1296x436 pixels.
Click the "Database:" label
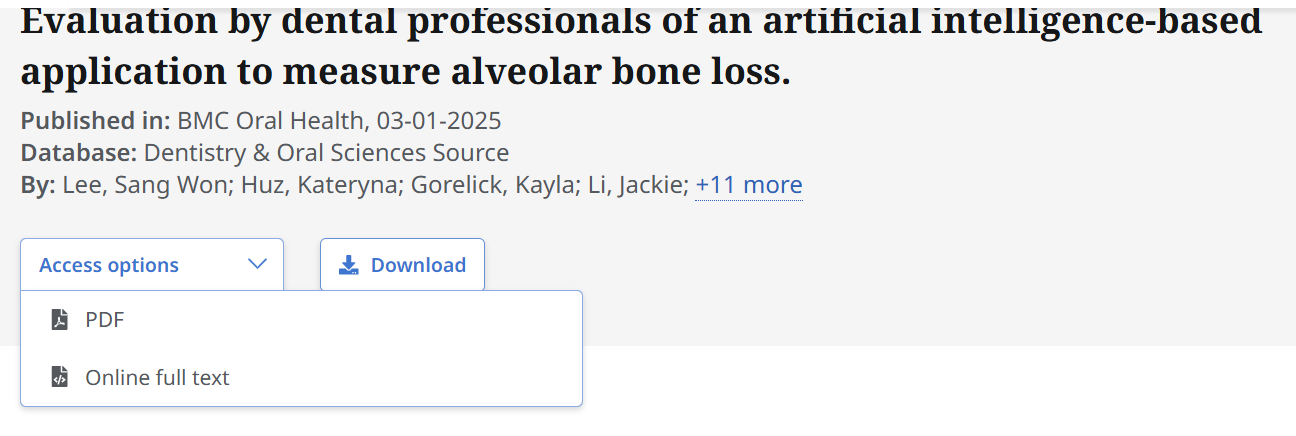click(x=79, y=153)
